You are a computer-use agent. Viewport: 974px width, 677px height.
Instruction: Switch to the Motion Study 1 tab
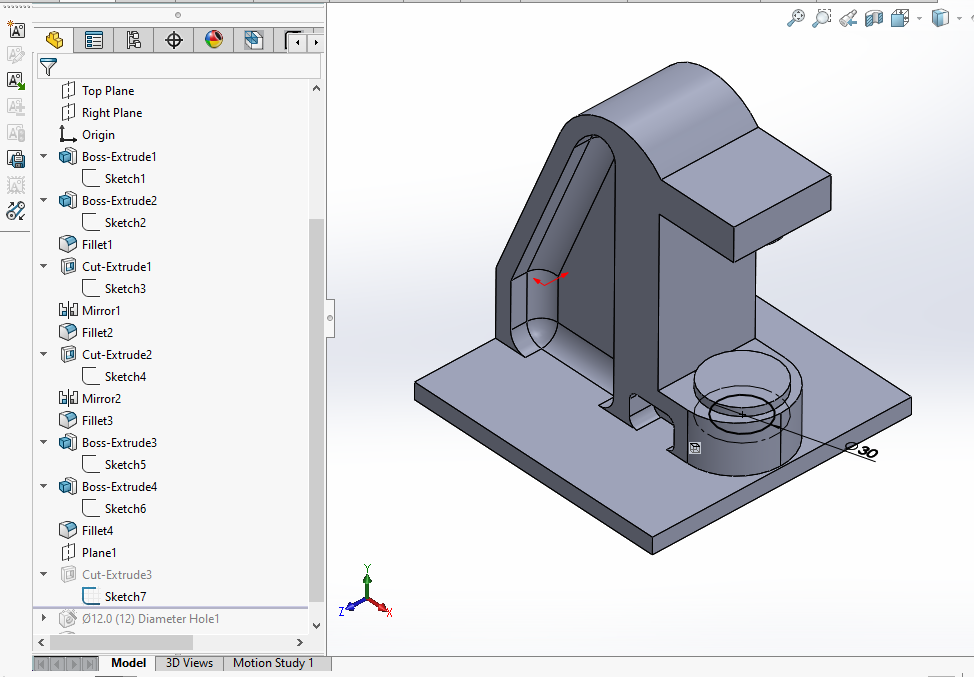pyautogui.click(x=273, y=663)
